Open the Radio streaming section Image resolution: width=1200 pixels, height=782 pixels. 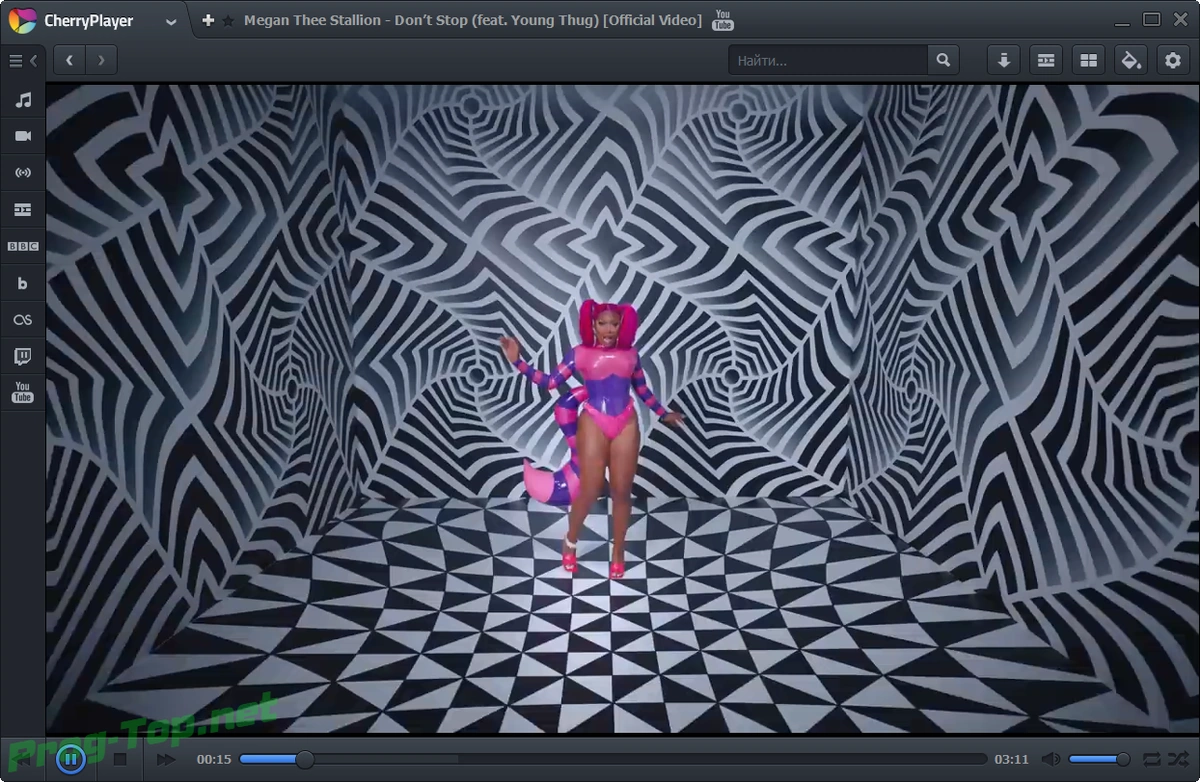click(x=22, y=173)
